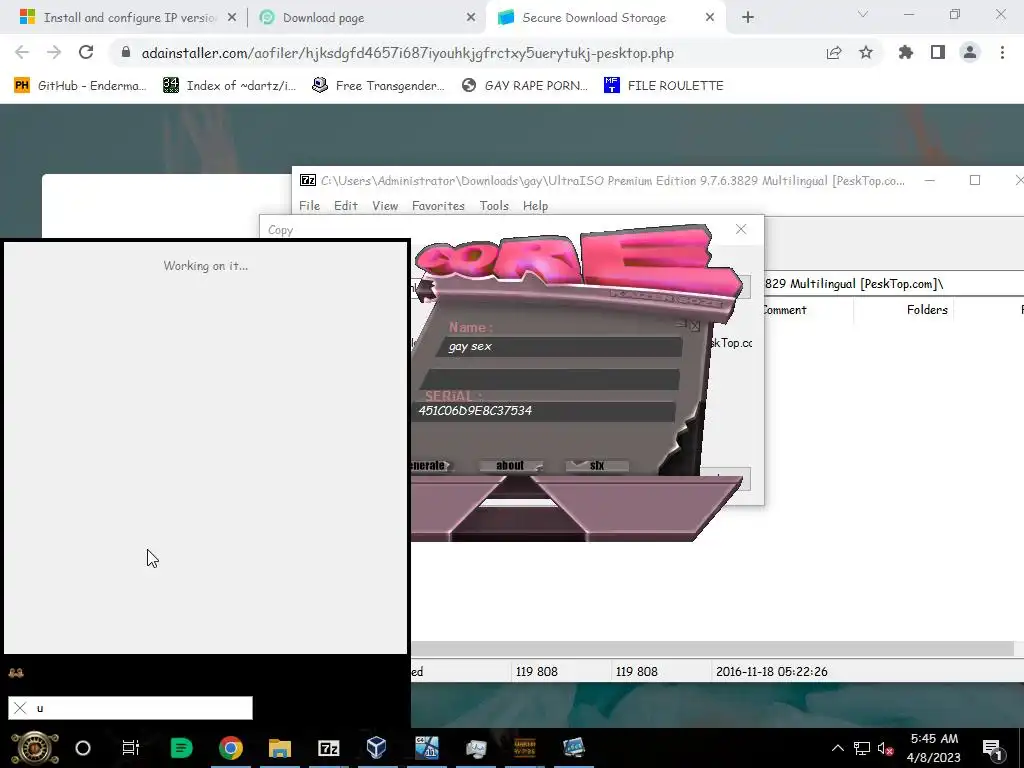Open the tab search chevron

(x=863, y=14)
